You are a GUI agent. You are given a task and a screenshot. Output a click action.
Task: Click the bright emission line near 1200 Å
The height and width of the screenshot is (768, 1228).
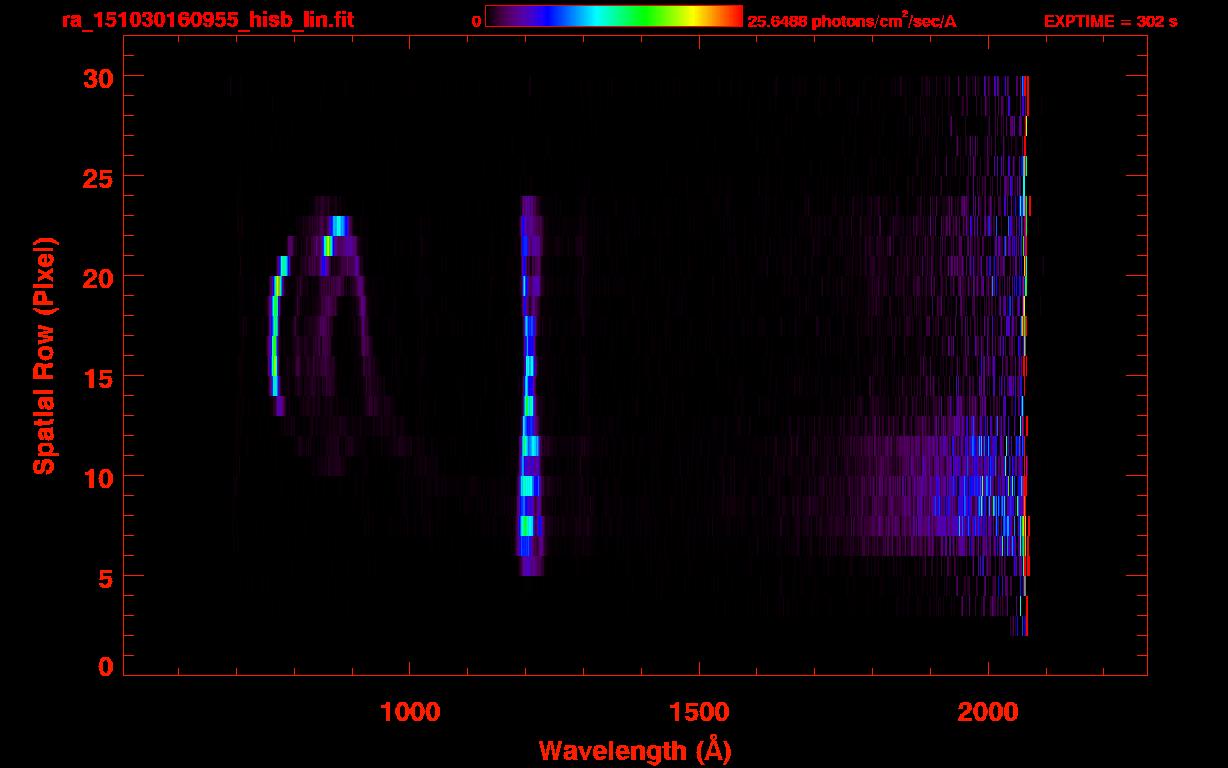click(x=529, y=386)
